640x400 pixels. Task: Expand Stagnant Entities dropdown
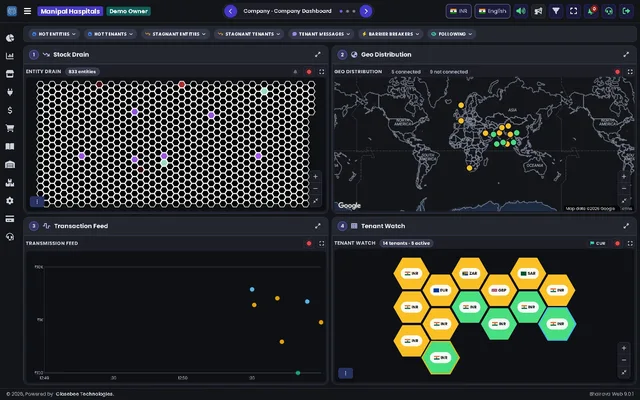[176, 34]
